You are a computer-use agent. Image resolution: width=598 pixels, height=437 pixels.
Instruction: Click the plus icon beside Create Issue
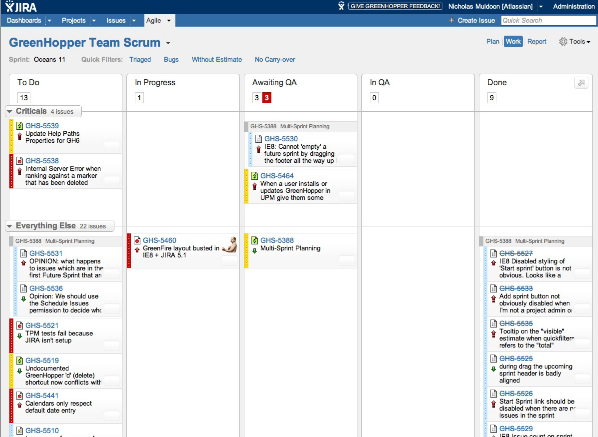452,21
